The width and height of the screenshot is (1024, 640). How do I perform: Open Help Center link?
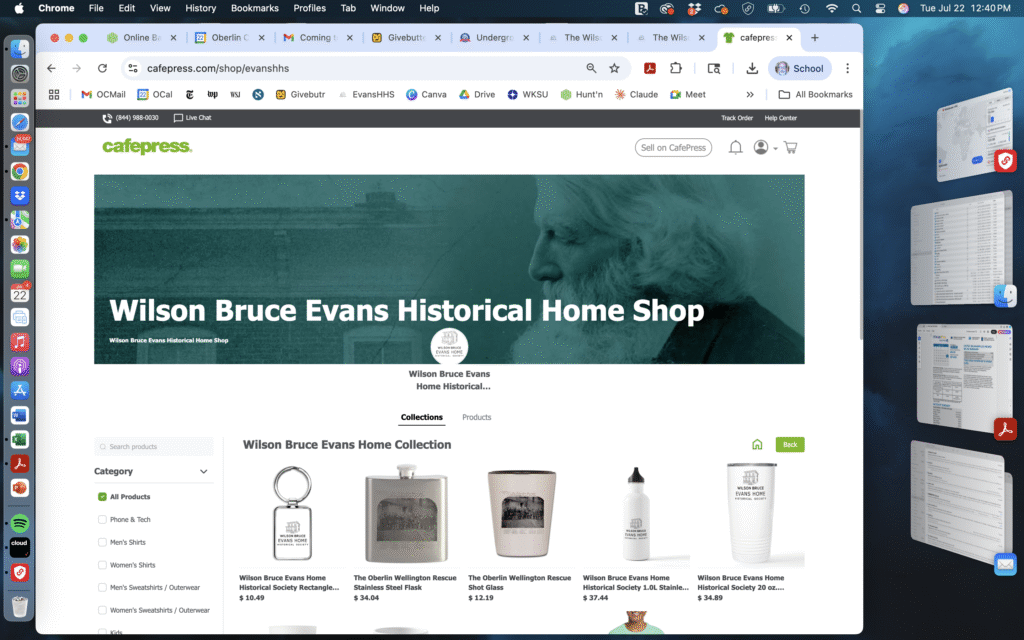click(780, 118)
